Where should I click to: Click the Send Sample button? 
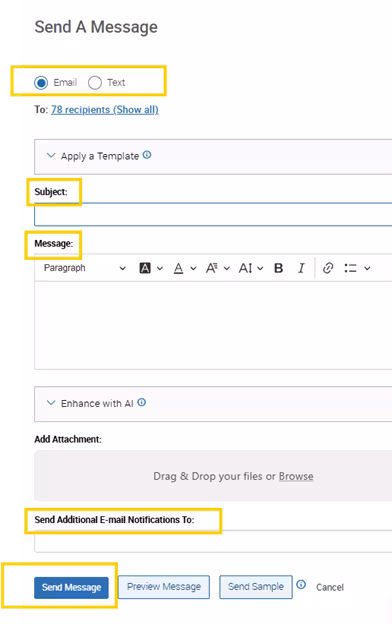coord(256,587)
